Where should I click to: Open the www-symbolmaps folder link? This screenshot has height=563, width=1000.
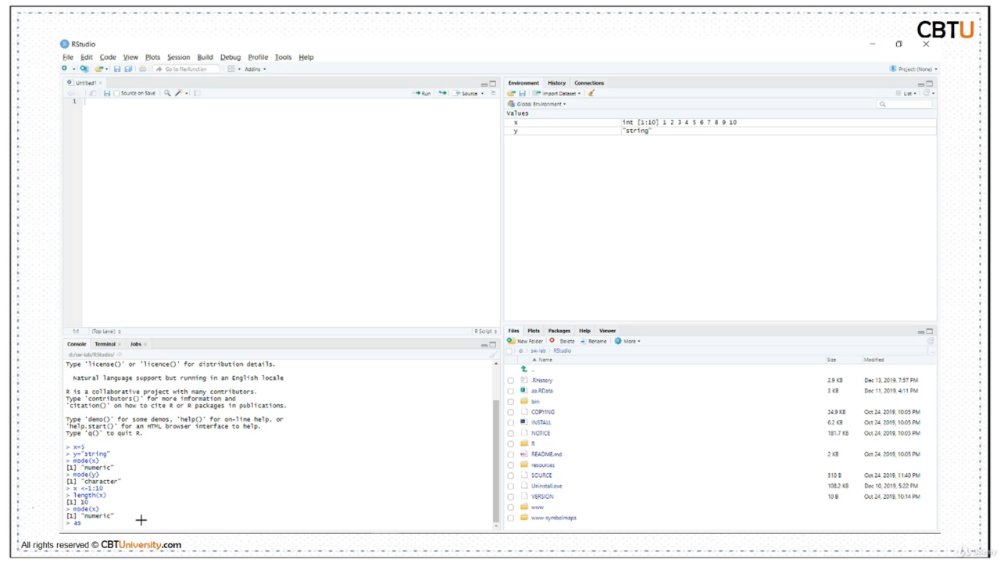tap(554, 518)
